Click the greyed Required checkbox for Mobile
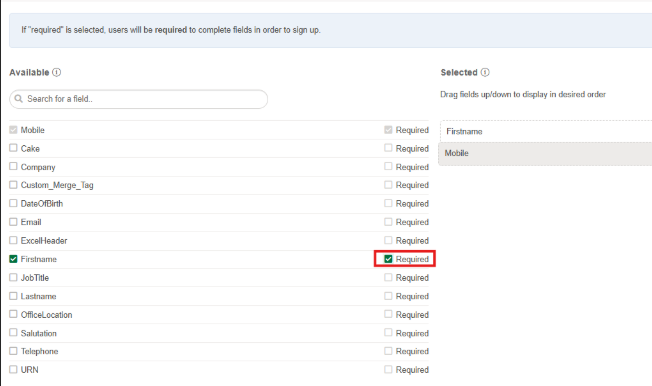The width and height of the screenshot is (652, 386). coord(388,130)
